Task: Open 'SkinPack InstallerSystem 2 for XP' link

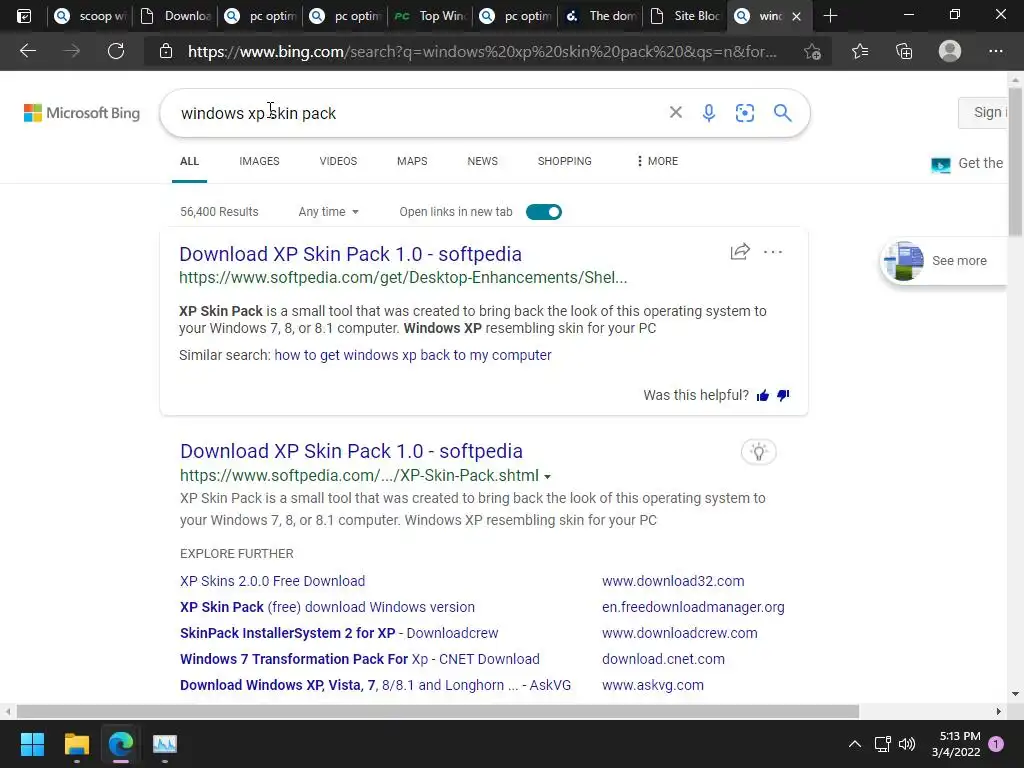Action: click(339, 633)
